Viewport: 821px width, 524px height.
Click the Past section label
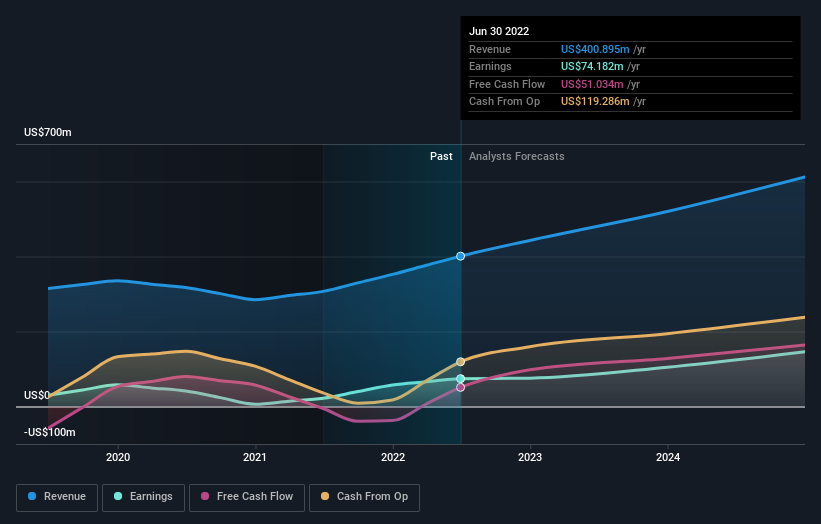pyautogui.click(x=441, y=156)
